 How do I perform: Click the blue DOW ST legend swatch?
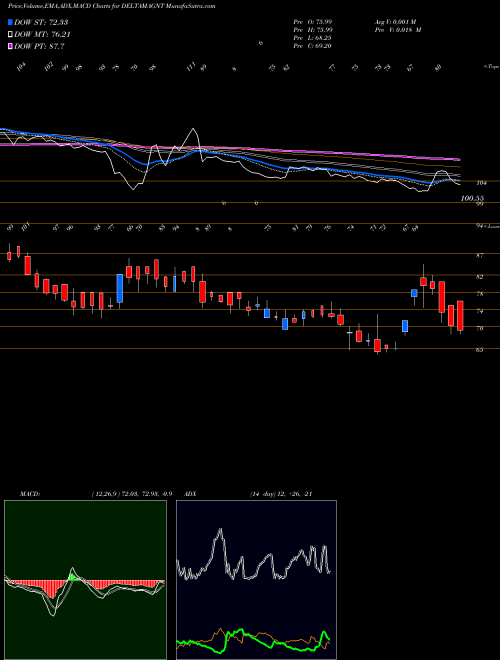click(x=10, y=22)
